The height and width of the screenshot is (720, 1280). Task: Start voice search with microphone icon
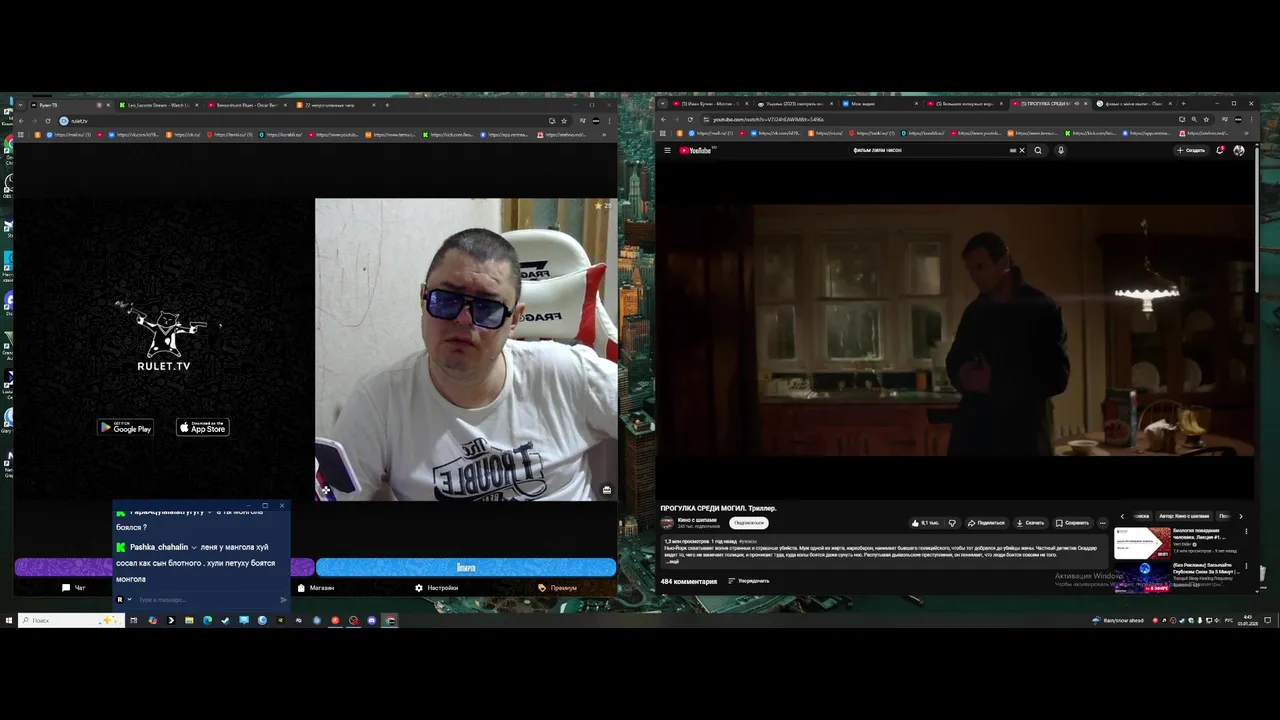[x=1061, y=151]
